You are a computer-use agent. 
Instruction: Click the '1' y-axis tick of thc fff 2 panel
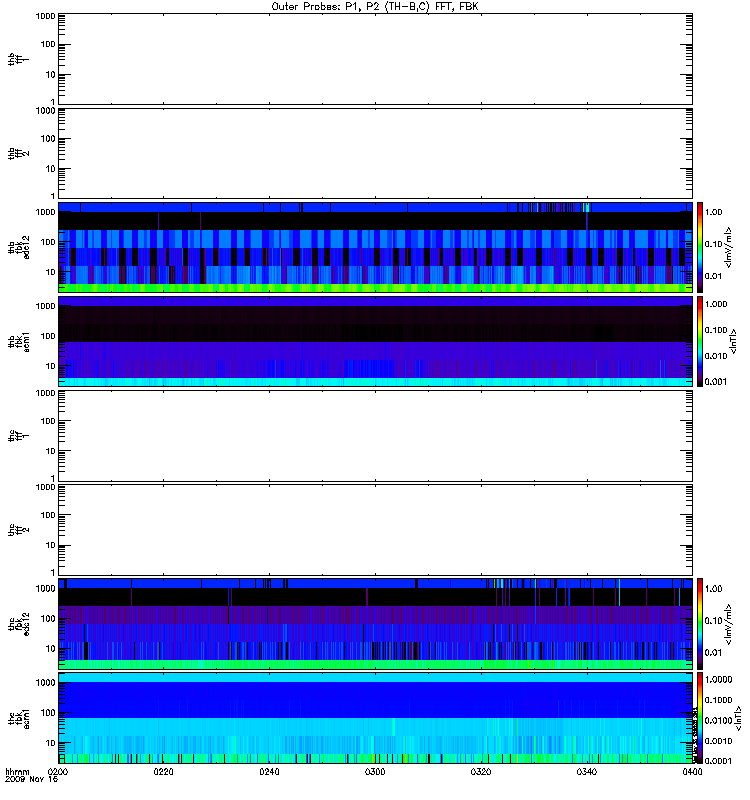click(x=53, y=572)
